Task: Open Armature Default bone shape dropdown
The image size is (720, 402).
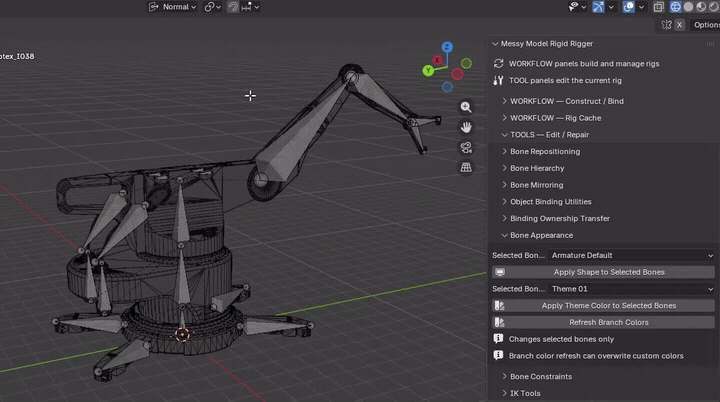Action: [631, 255]
